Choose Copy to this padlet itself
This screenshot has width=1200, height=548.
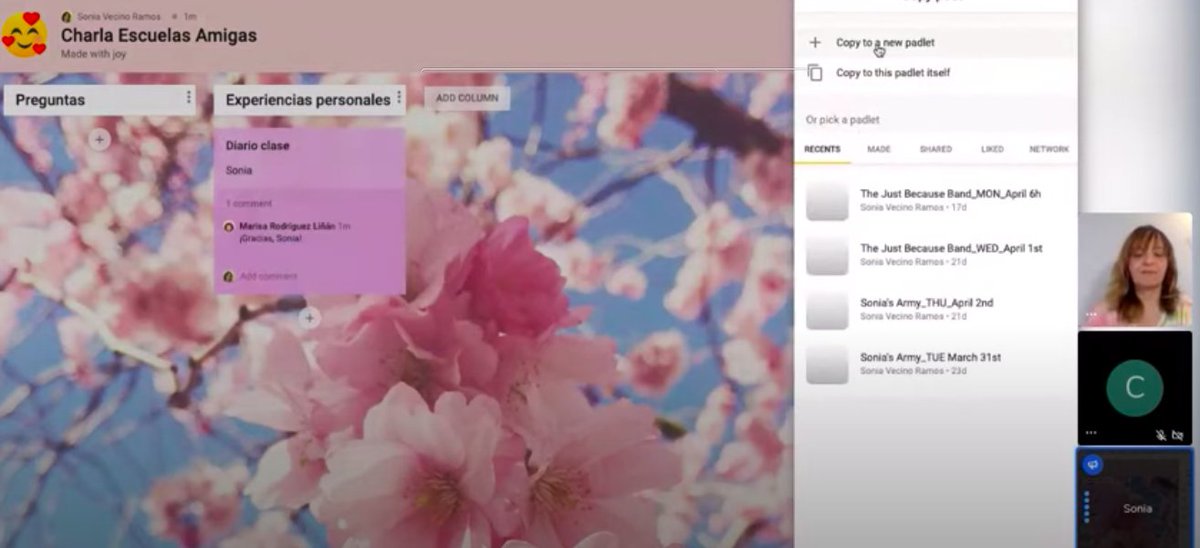[x=893, y=73]
